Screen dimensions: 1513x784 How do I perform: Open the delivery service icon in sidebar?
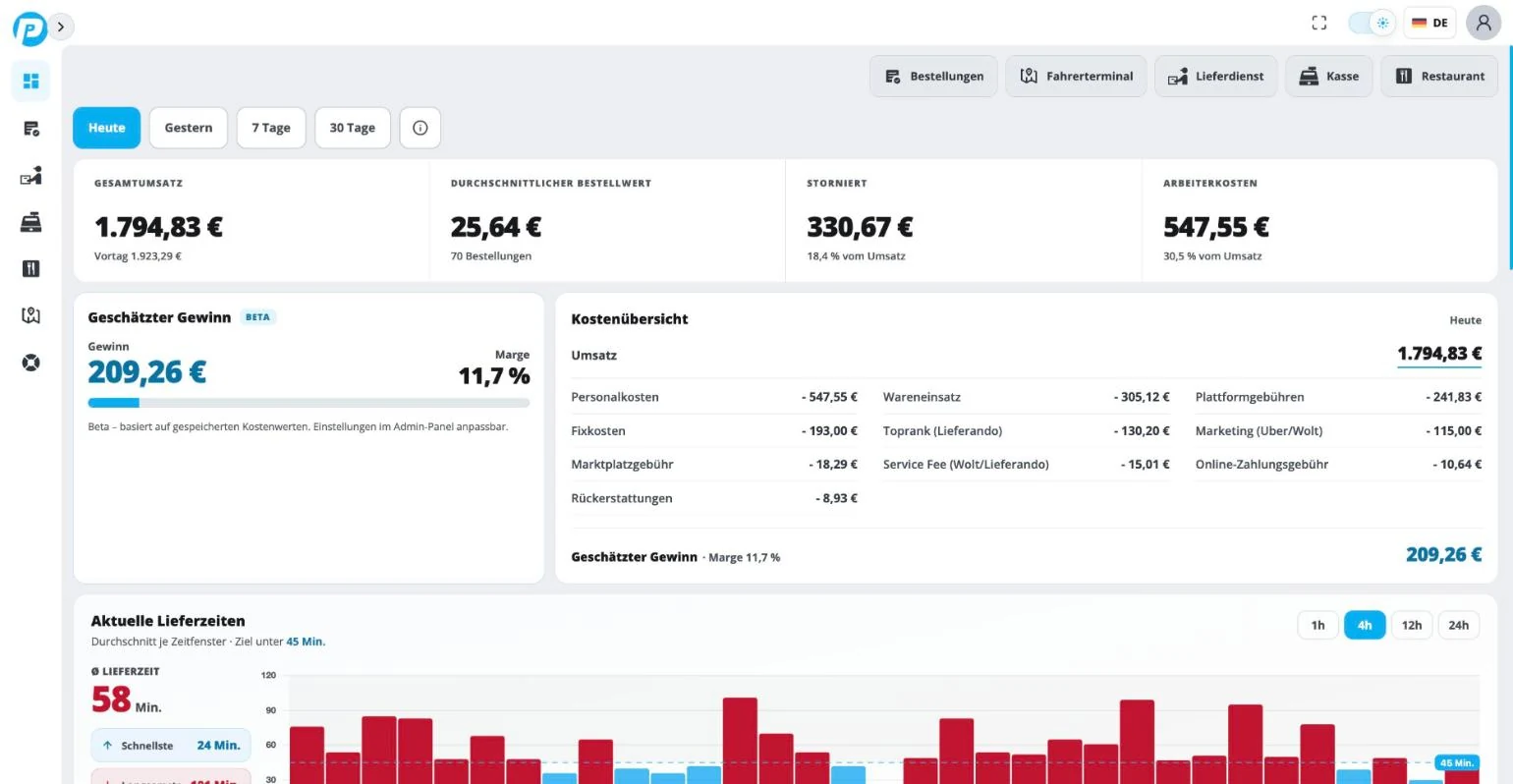(30, 176)
